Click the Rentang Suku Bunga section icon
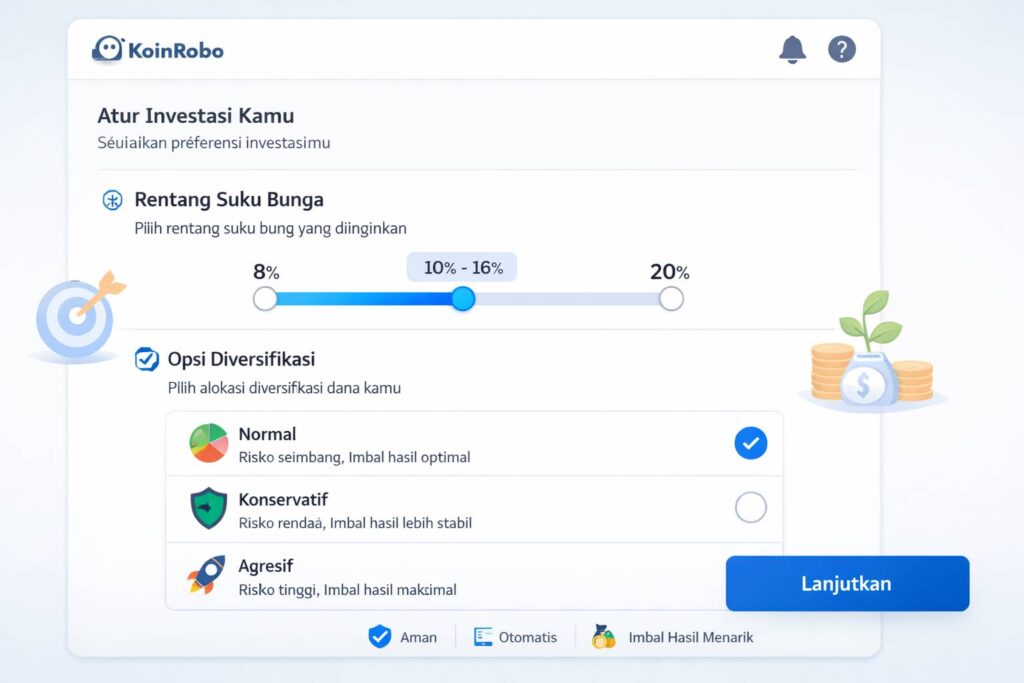The width and height of the screenshot is (1024, 683). click(113, 200)
